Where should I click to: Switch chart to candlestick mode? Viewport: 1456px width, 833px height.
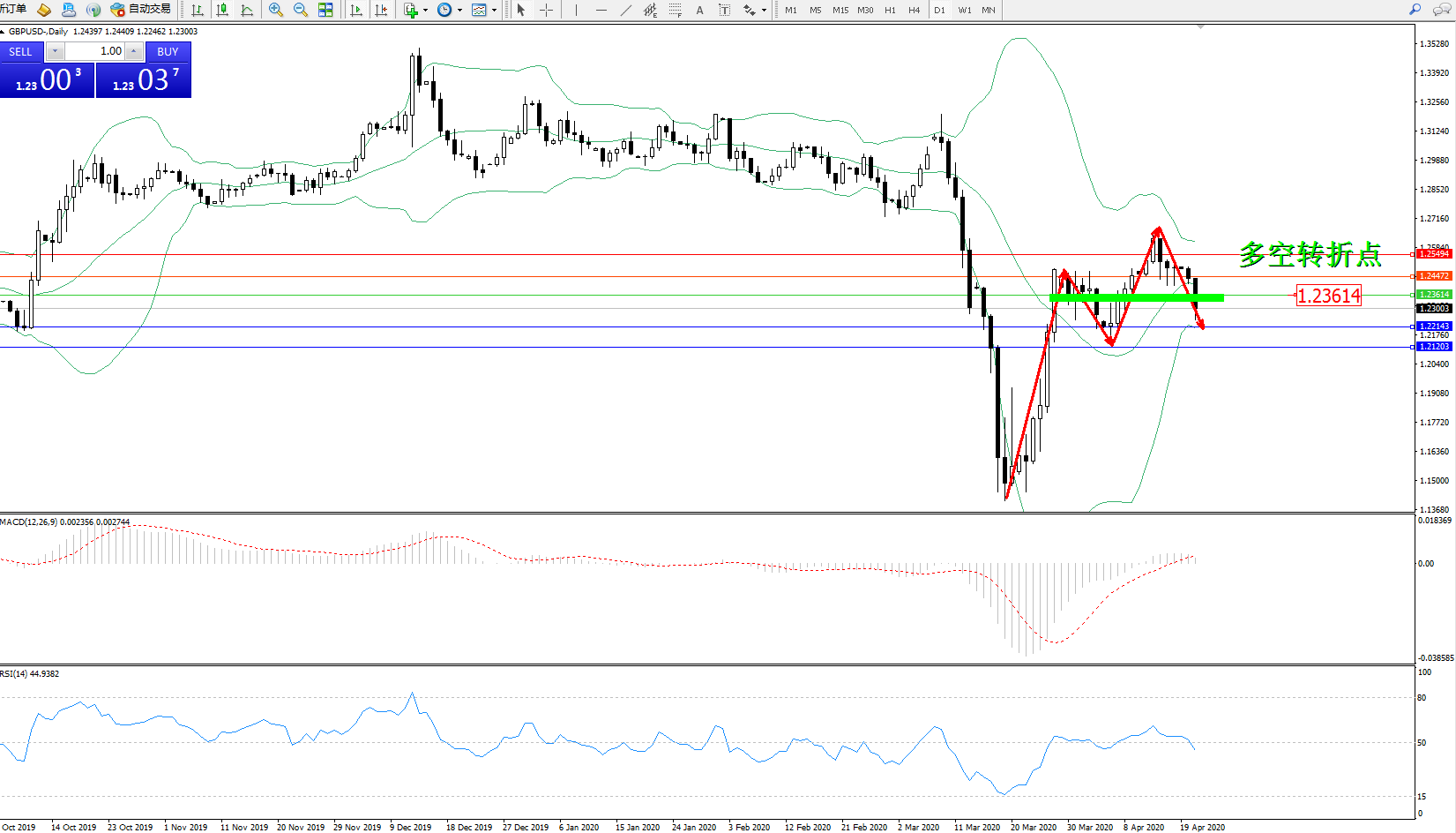[x=222, y=10]
